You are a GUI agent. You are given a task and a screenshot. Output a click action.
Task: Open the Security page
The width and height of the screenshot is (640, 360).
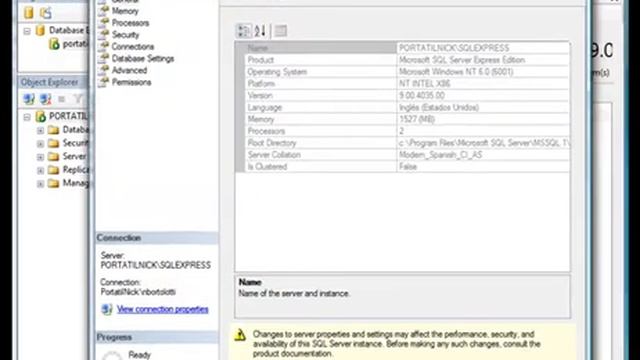pyautogui.click(x=125, y=35)
